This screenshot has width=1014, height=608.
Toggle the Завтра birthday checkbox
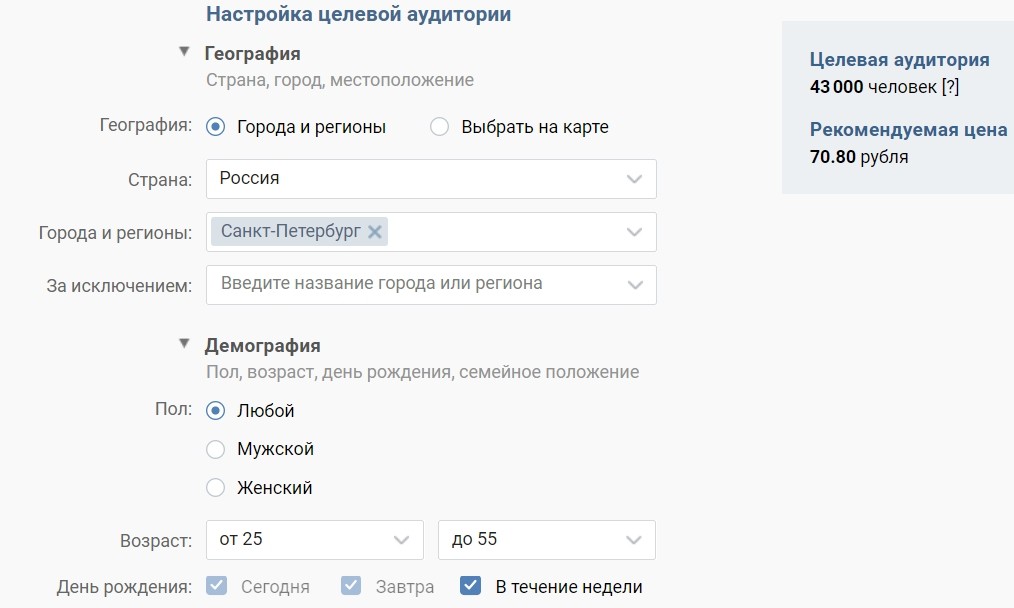tap(351, 585)
